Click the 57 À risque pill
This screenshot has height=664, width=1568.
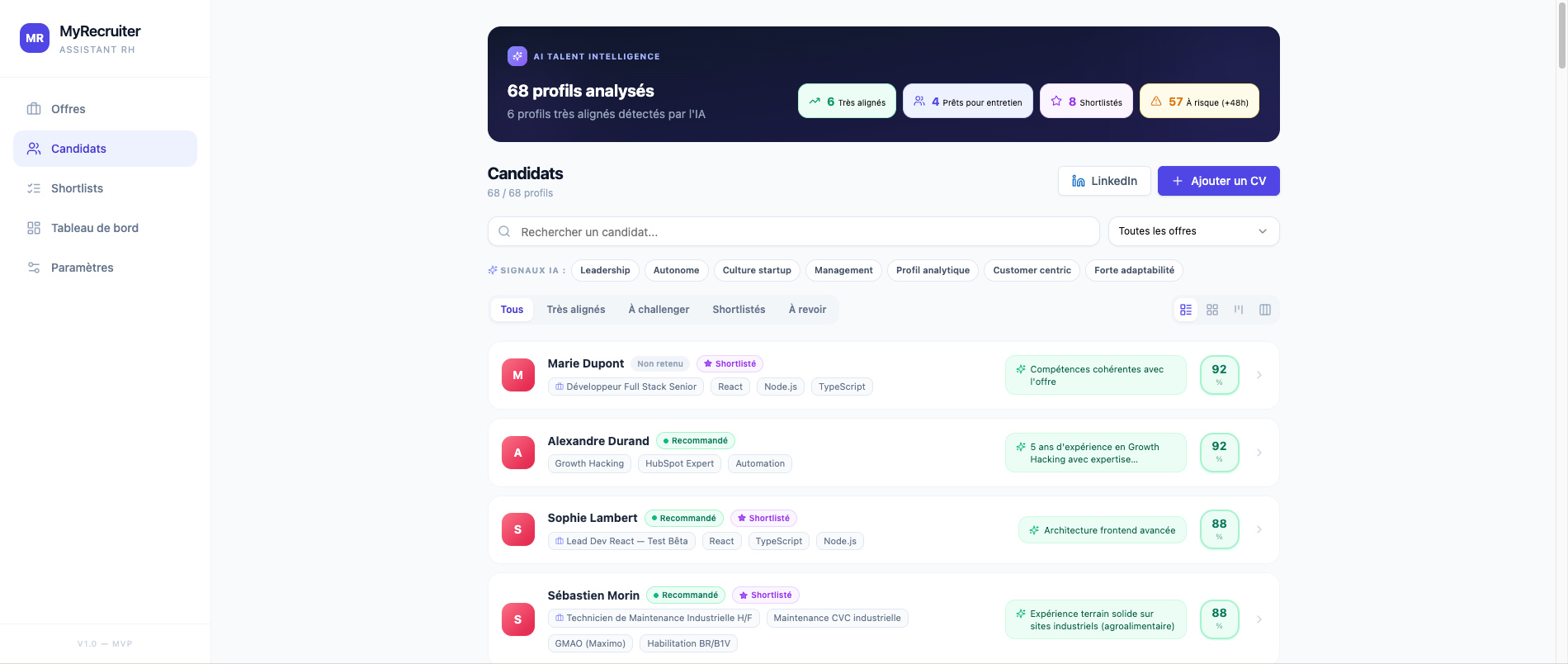1199,102
